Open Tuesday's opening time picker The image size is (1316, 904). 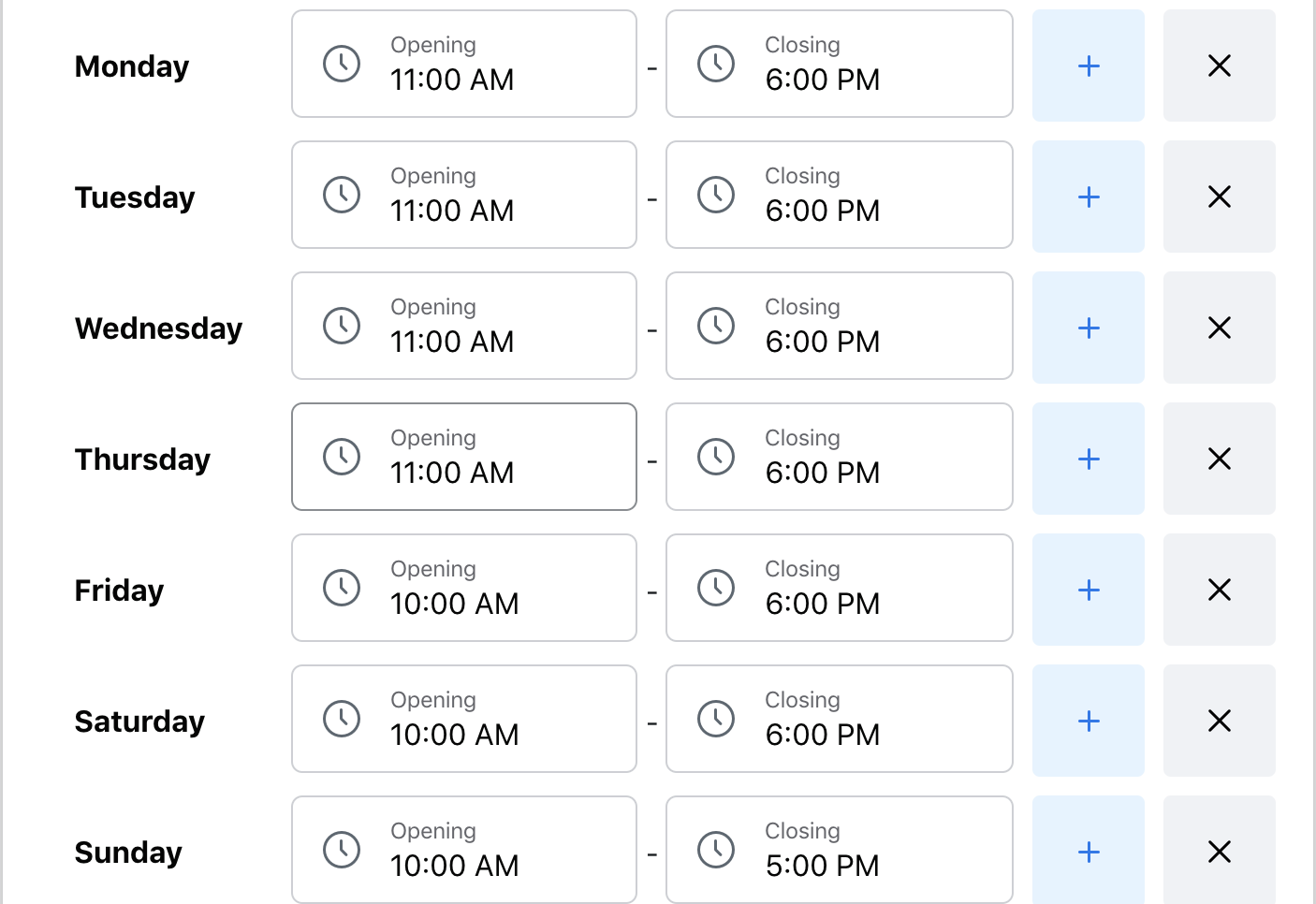[x=463, y=195]
